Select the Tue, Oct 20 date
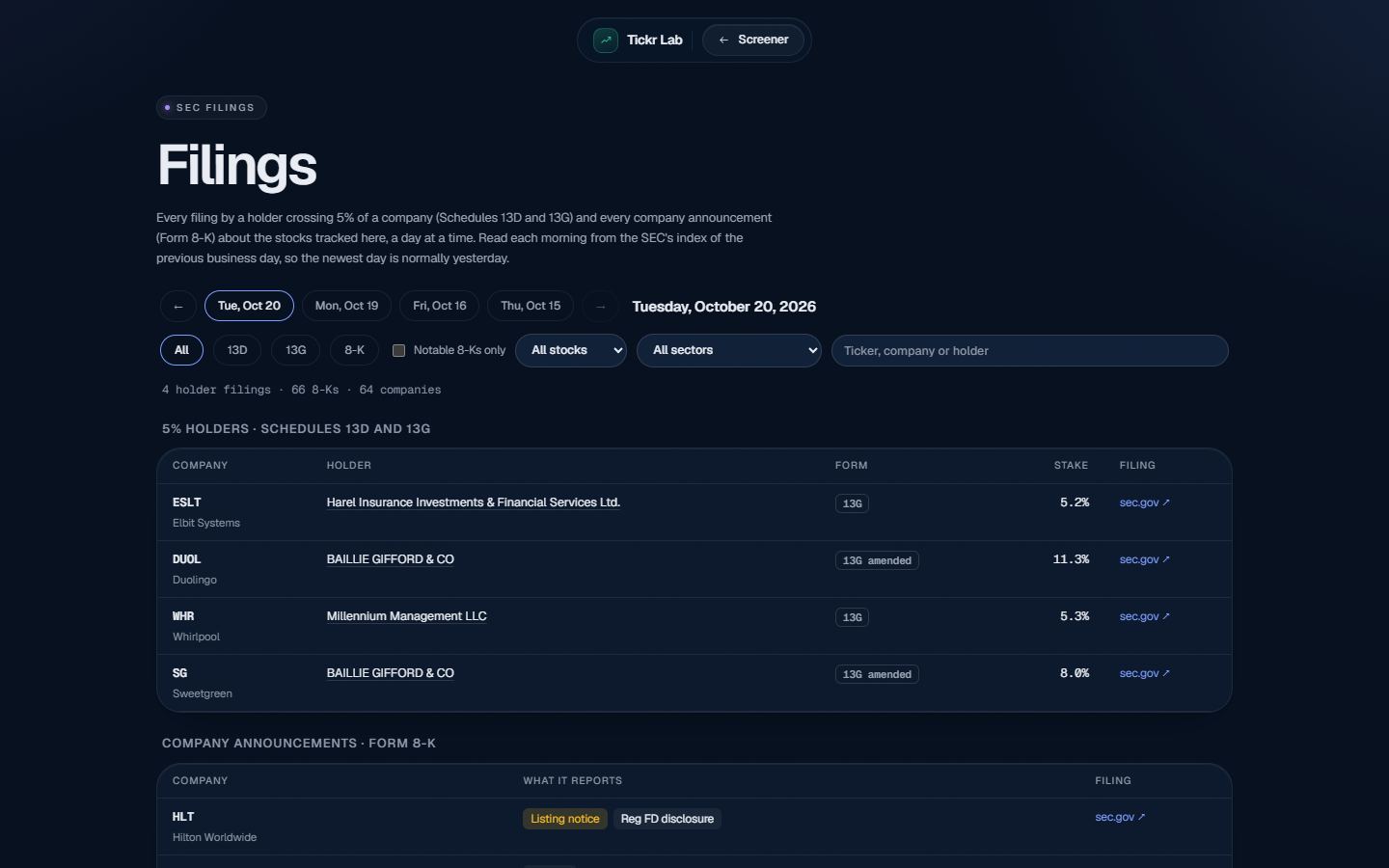Image resolution: width=1389 pixels, height=868 pixels. 249,306
